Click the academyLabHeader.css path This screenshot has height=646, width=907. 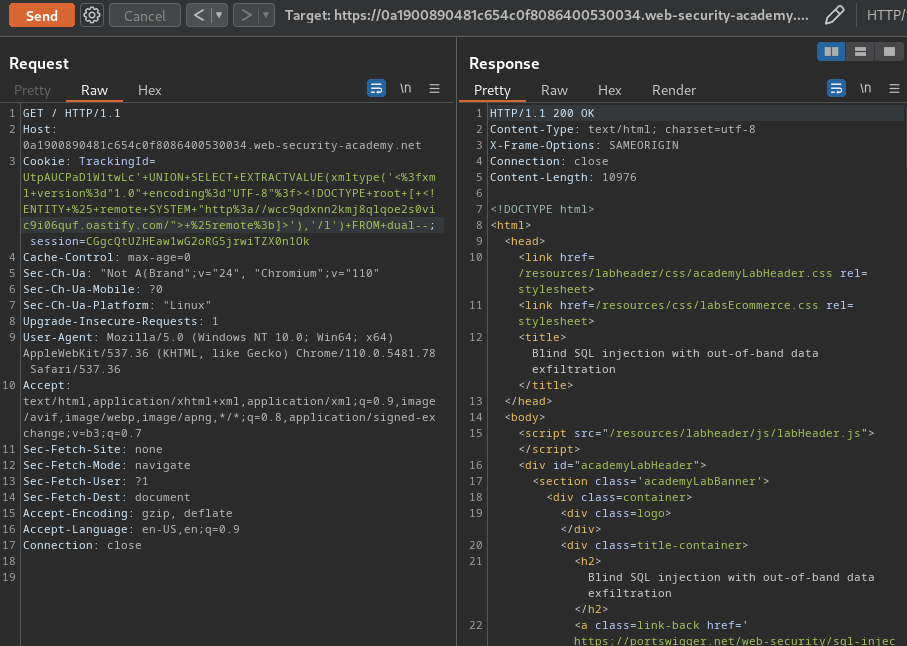click(x=675, y=274)
